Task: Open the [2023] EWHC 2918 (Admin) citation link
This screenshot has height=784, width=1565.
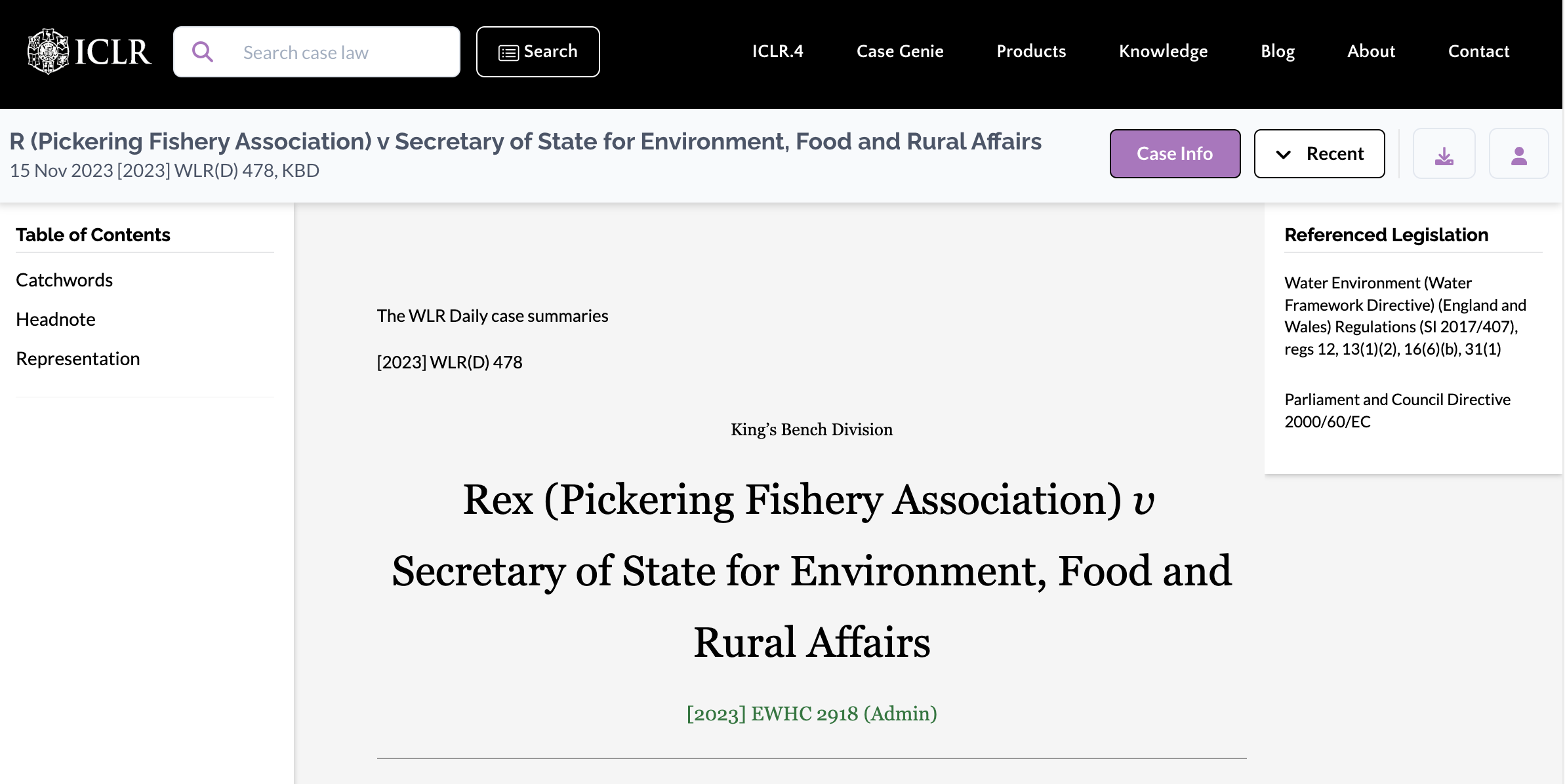Action: coord(811,713)
